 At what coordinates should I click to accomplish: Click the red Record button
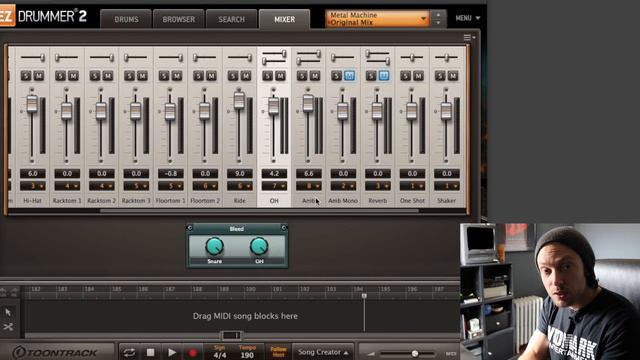pyautogui.click(x=193, y=352)
